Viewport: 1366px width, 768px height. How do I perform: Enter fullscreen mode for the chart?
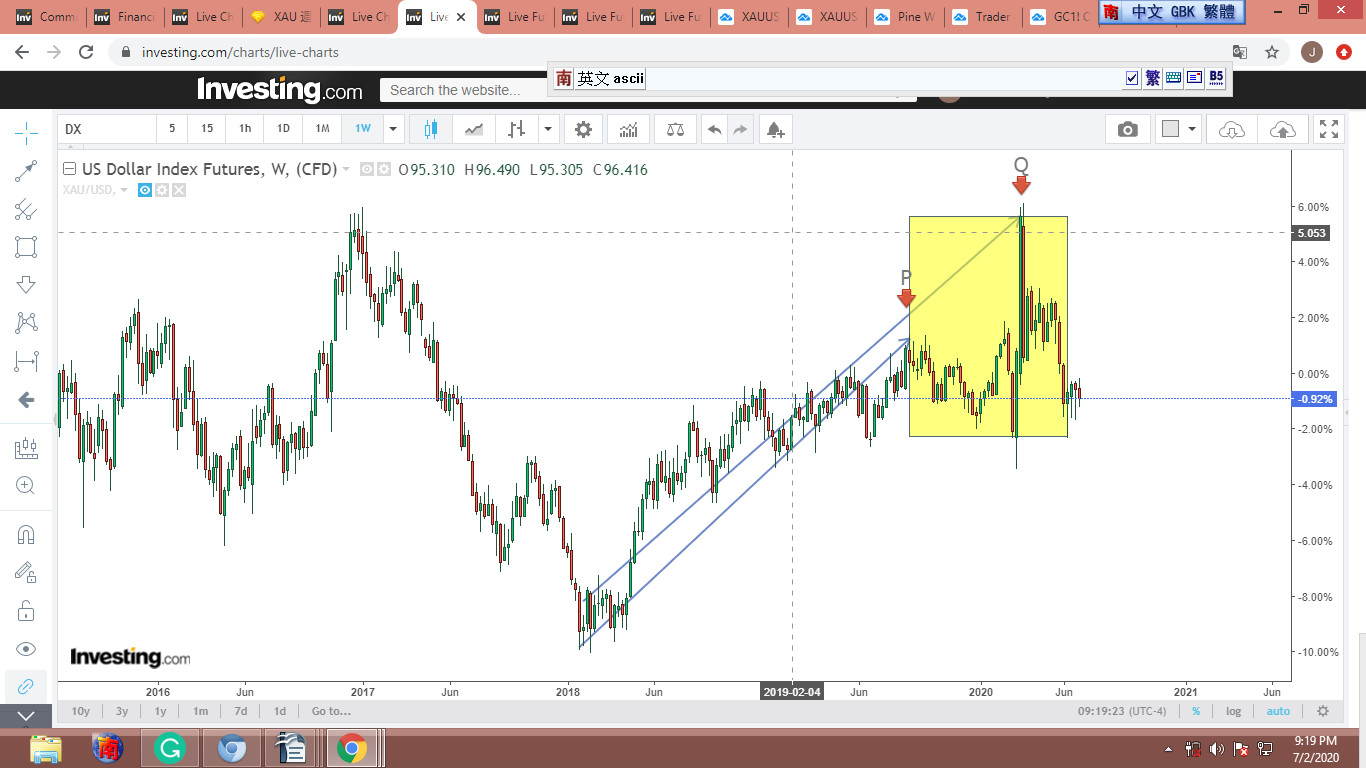(x=1329, y=129)
